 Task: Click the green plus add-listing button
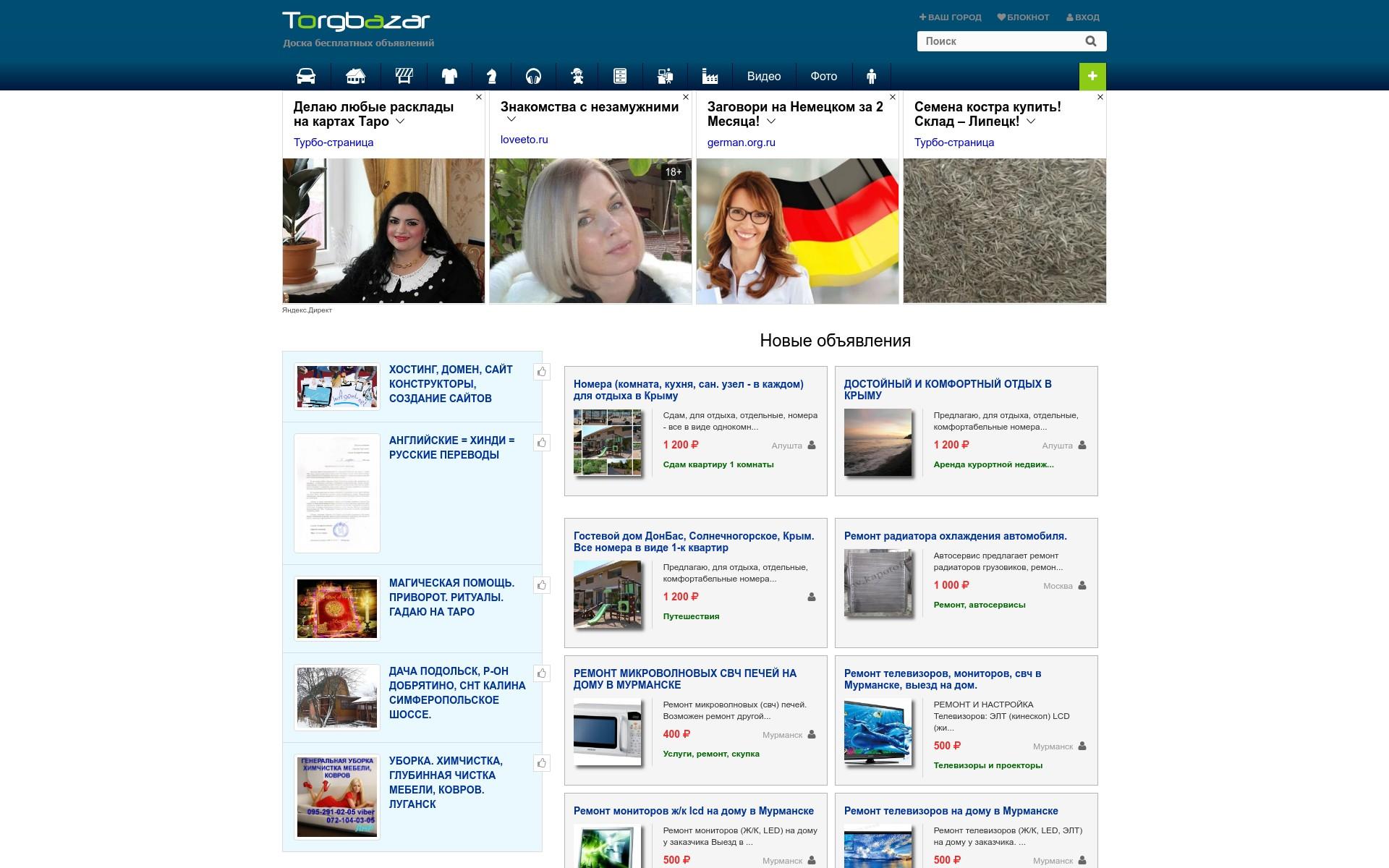(x=1092, y=76)
